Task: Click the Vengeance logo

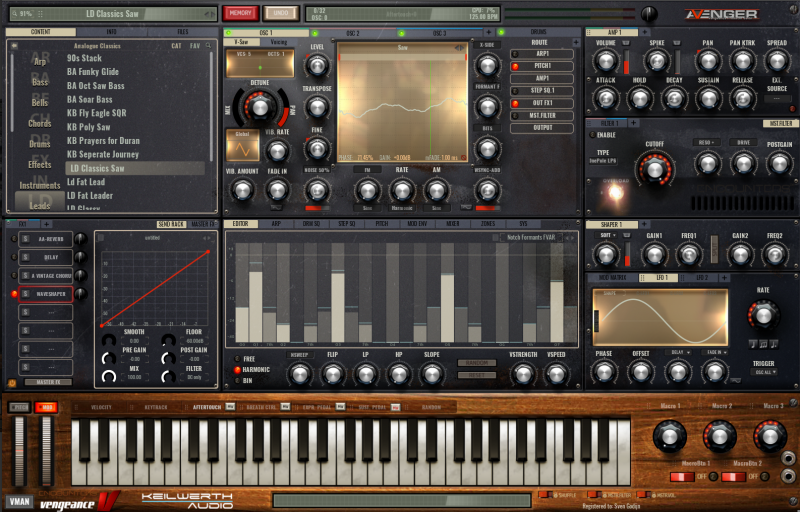Action: pos(80,501)
